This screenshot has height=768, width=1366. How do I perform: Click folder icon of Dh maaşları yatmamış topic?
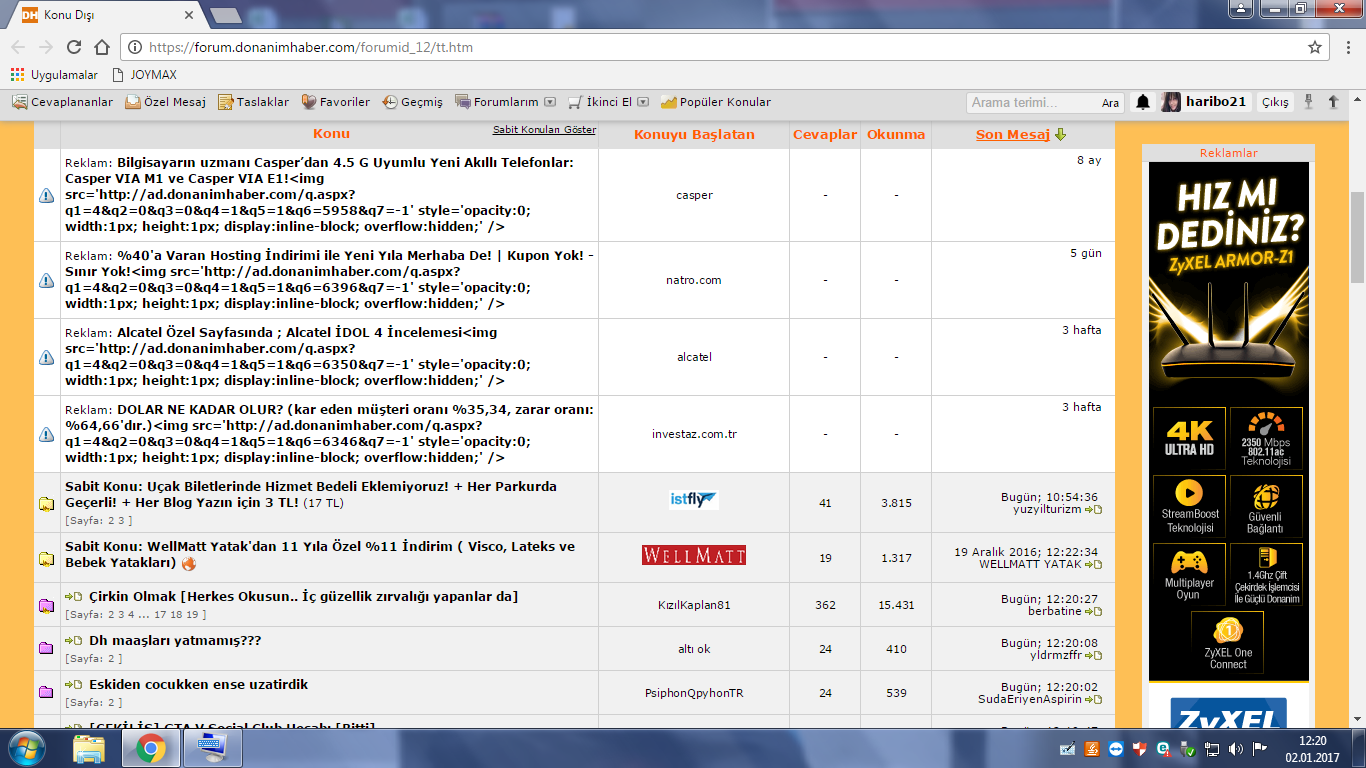pos(46,649)
